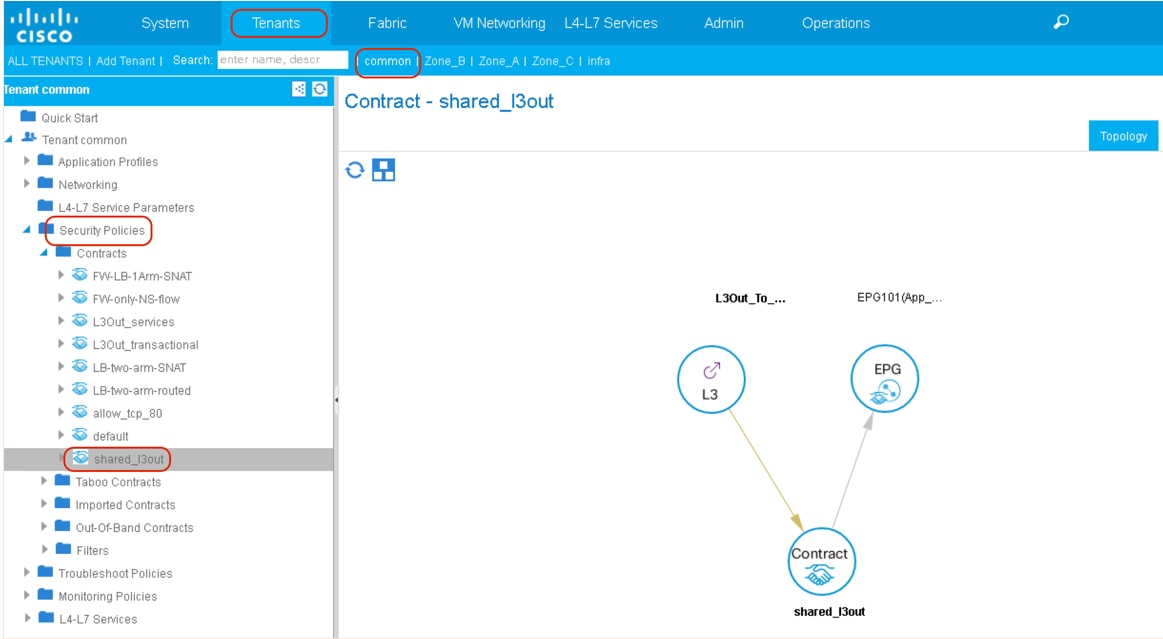This screenshot has width=1163, height=639.
Task: Click the Application Profiles folder icon
Action: pyautogui.click(x=45, y=160)
